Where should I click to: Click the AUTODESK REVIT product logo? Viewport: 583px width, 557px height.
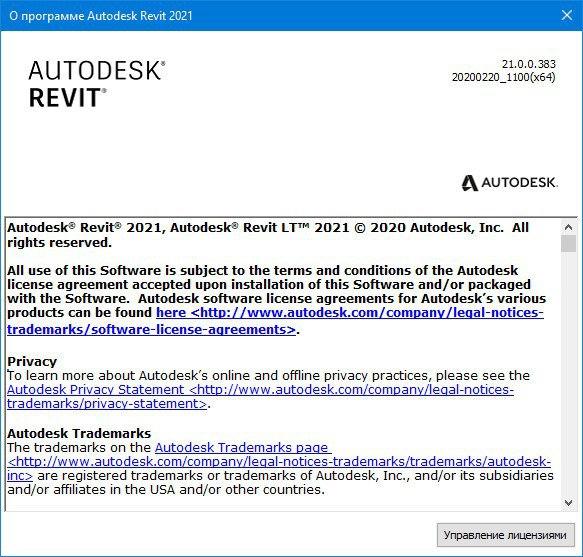click(97, 84)
